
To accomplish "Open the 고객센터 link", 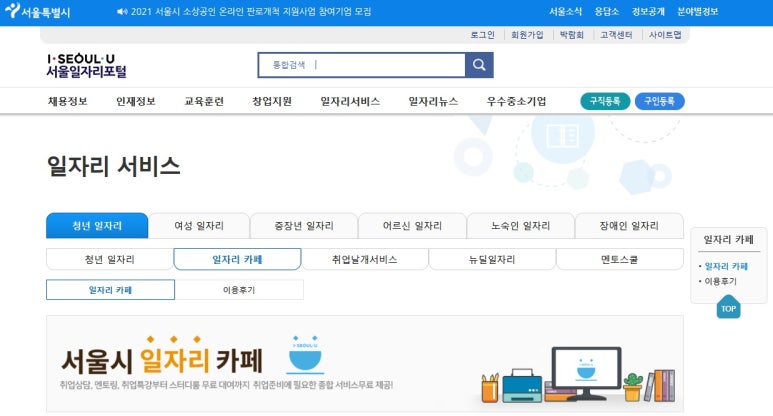I will pos(616,35).
